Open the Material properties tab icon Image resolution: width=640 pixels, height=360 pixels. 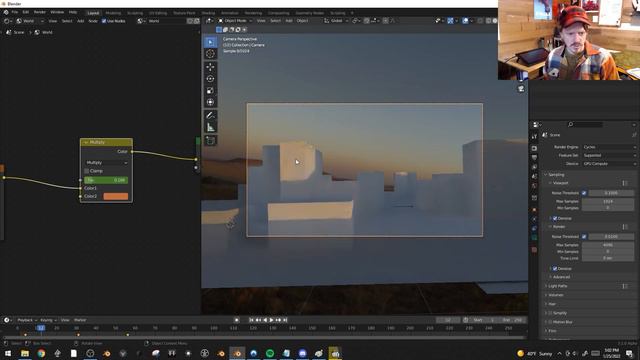(534, 249)
